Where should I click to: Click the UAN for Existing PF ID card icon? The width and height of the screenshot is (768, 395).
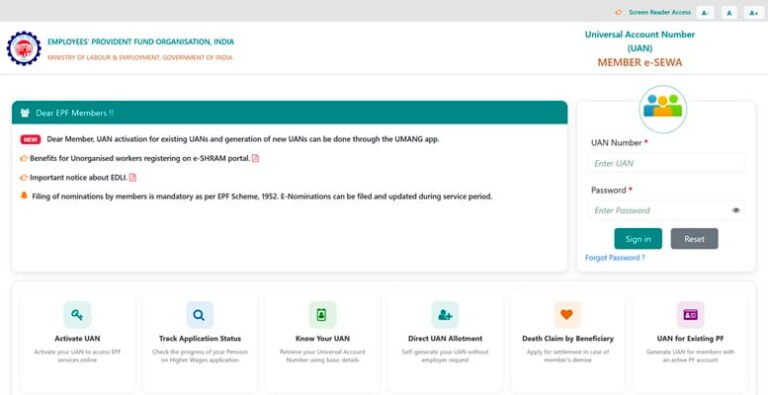click(690, 315)
